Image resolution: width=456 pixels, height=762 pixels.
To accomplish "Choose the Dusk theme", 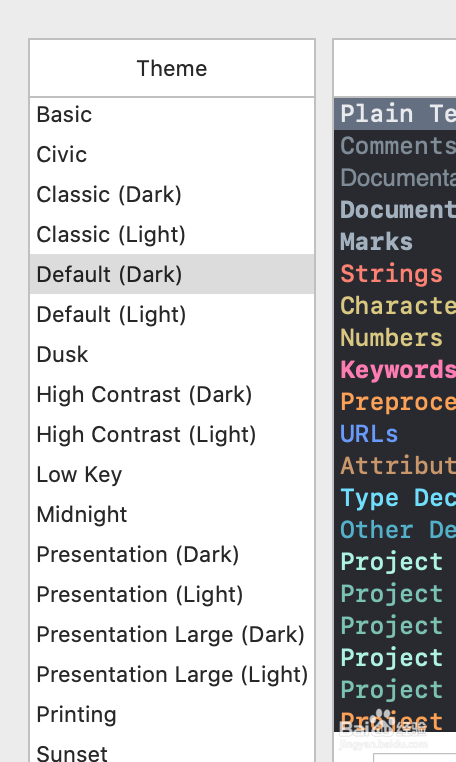I will pos(172,355).
